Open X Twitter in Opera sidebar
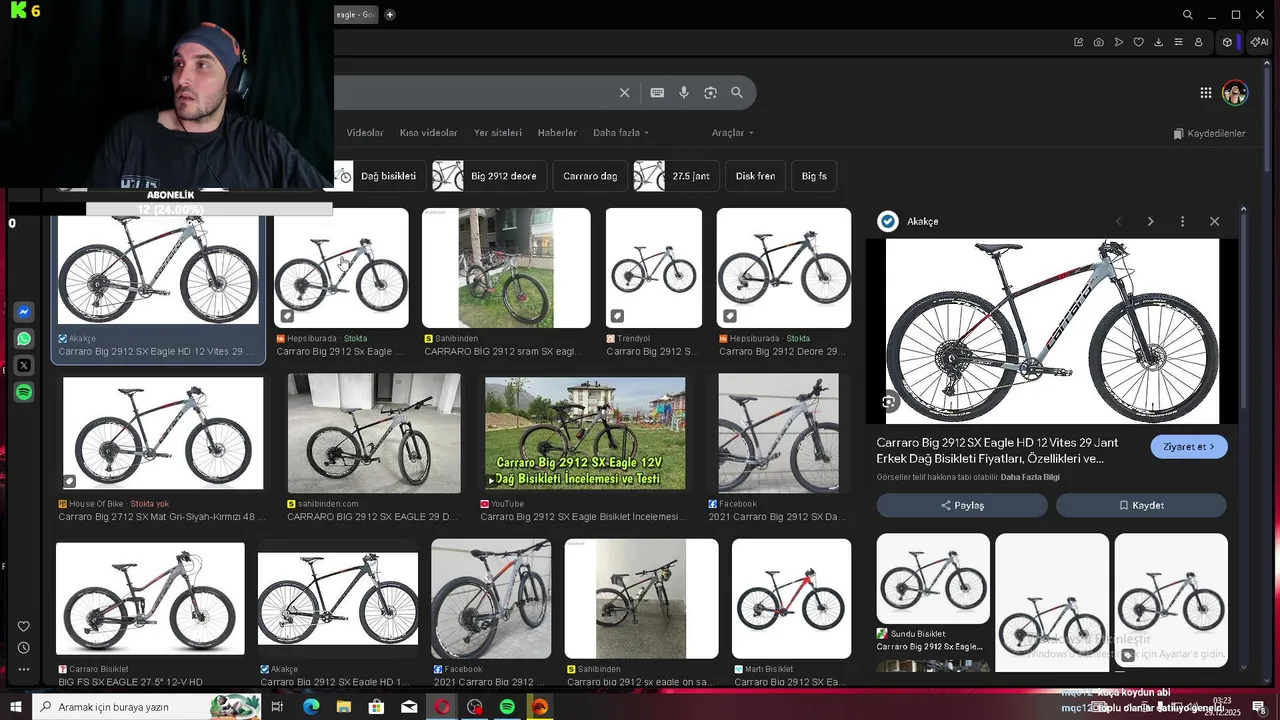Viewport: 1280px width, 720px height. click(x=24, y=366)
